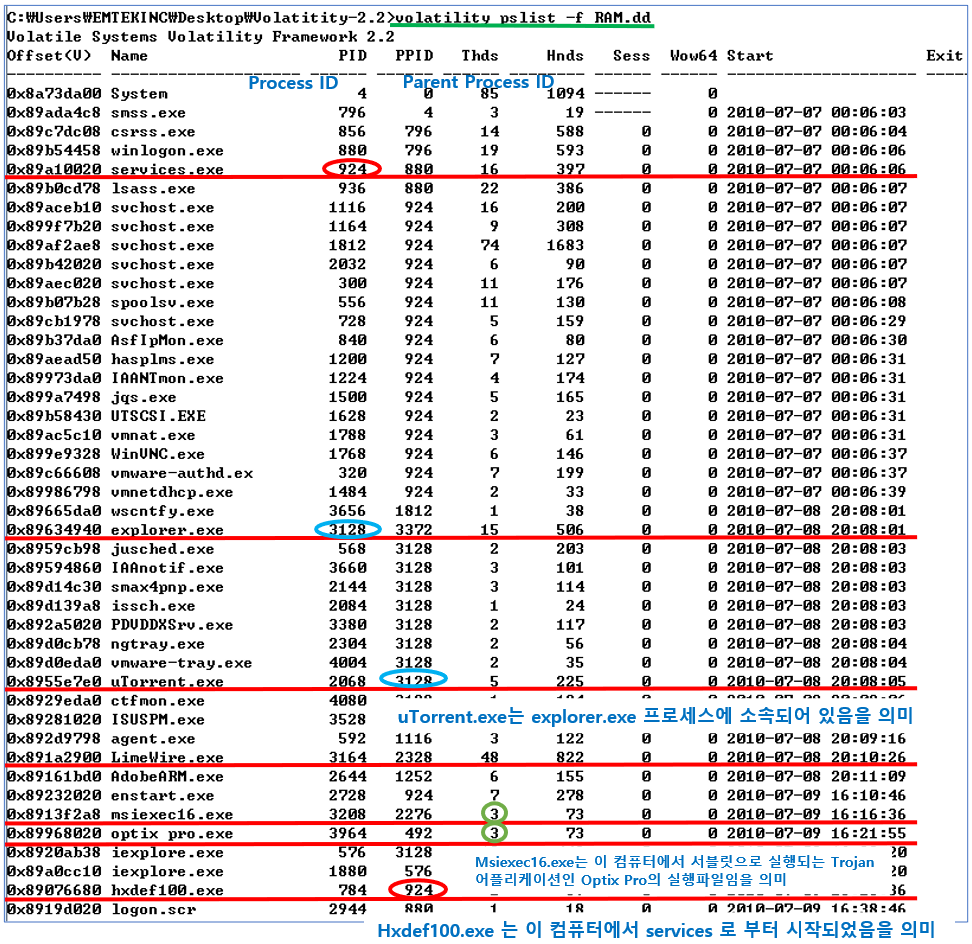Click PID 1880 of iexplore.exe

tap(347, 871)
